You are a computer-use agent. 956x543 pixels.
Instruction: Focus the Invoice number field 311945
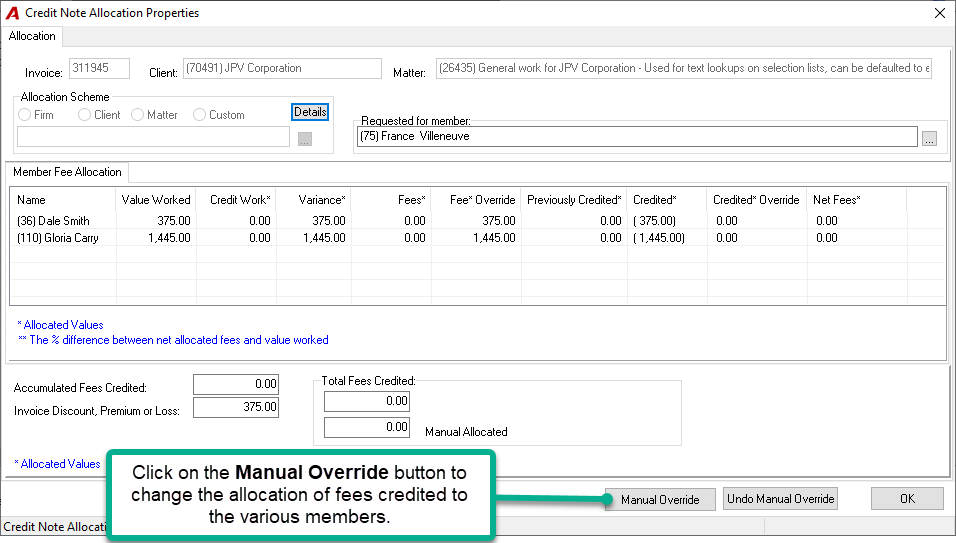click(x=99, y=68)
